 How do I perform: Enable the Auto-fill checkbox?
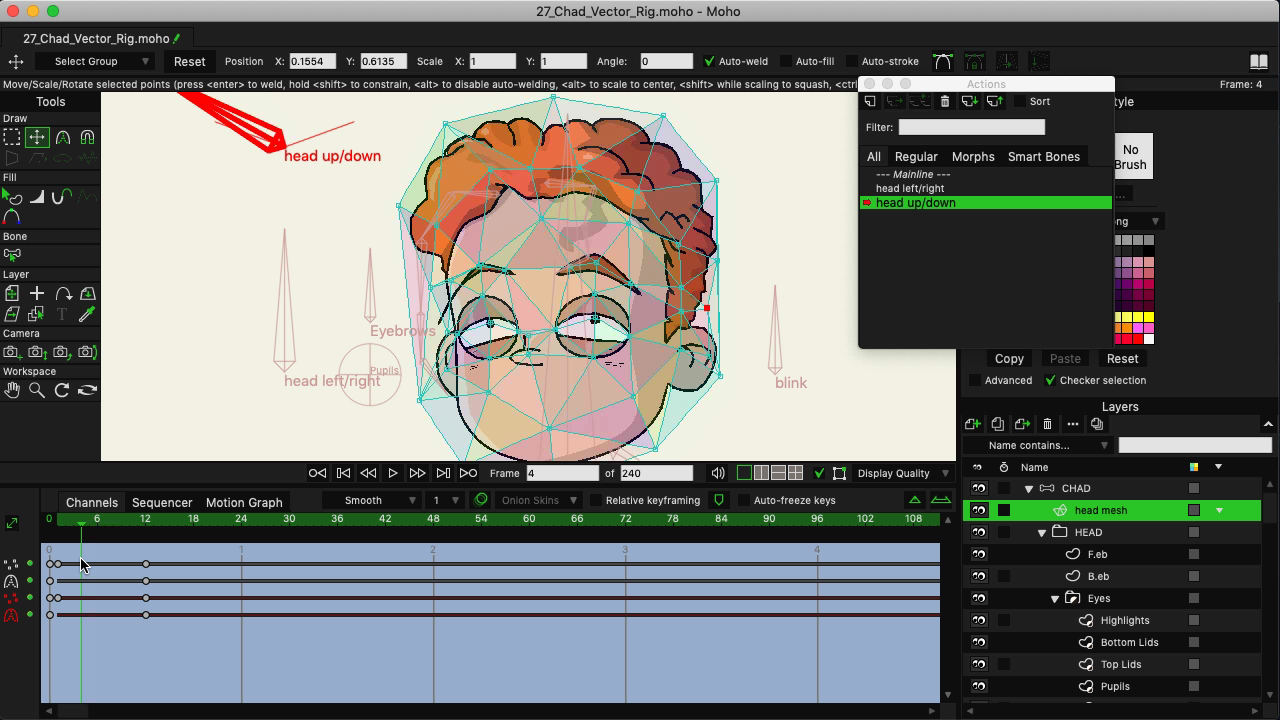(785, 61)
